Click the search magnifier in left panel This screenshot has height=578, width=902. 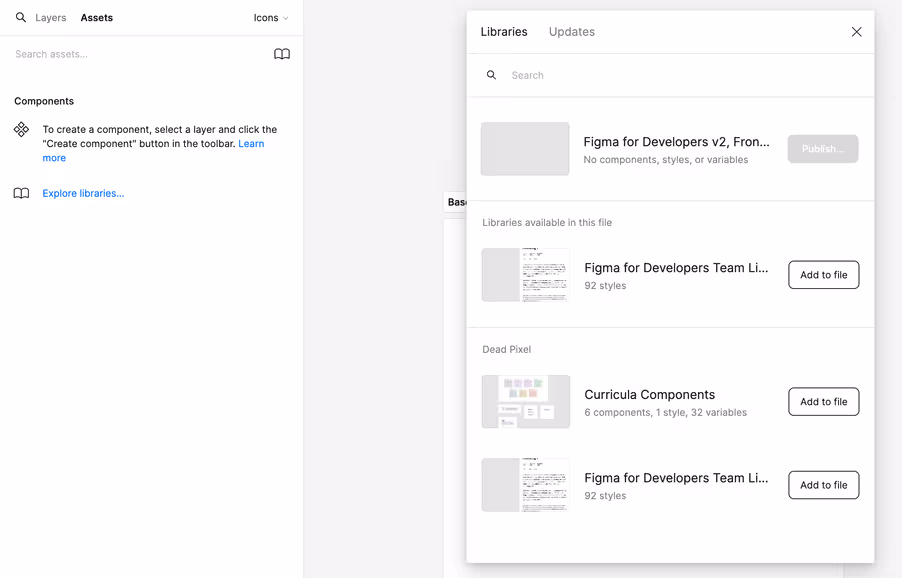(21, 17)
